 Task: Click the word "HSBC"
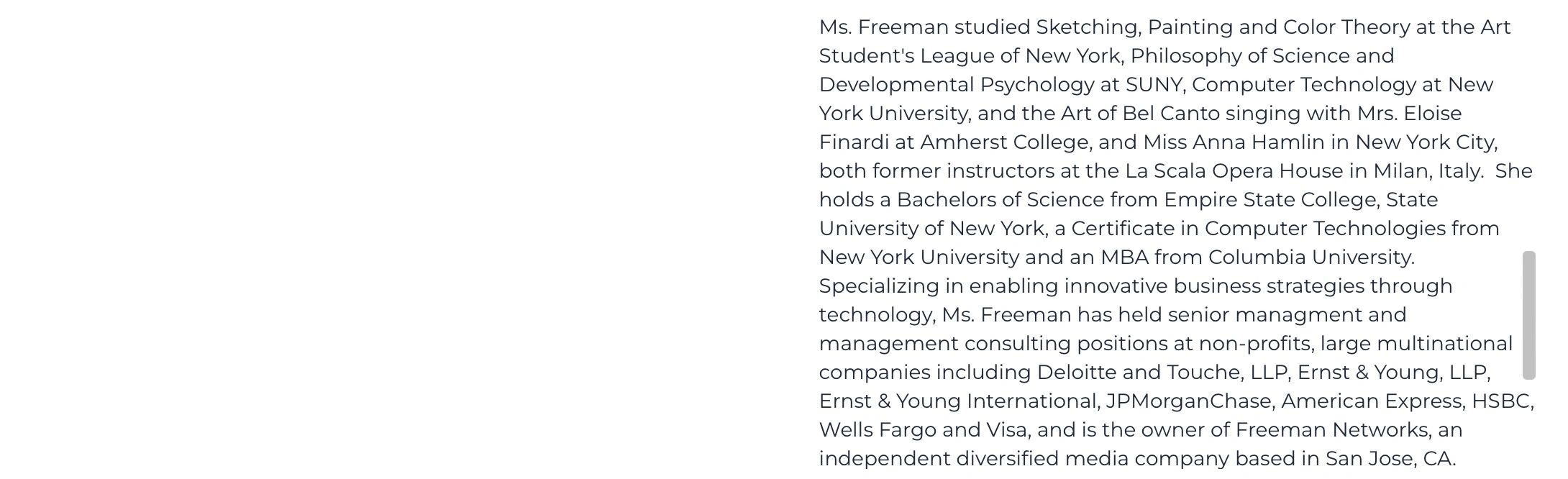(1501, 401)
